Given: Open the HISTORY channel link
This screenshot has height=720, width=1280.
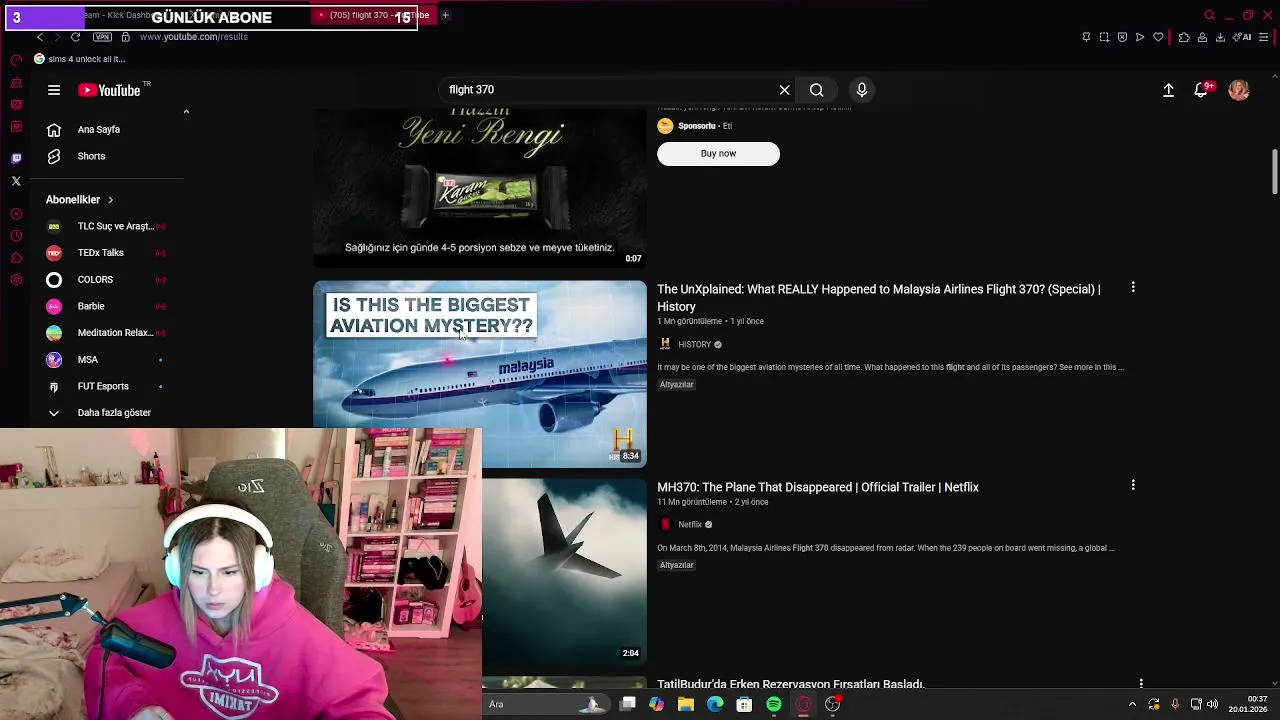Looking at the screenshot, I should (x=695, y=344).
